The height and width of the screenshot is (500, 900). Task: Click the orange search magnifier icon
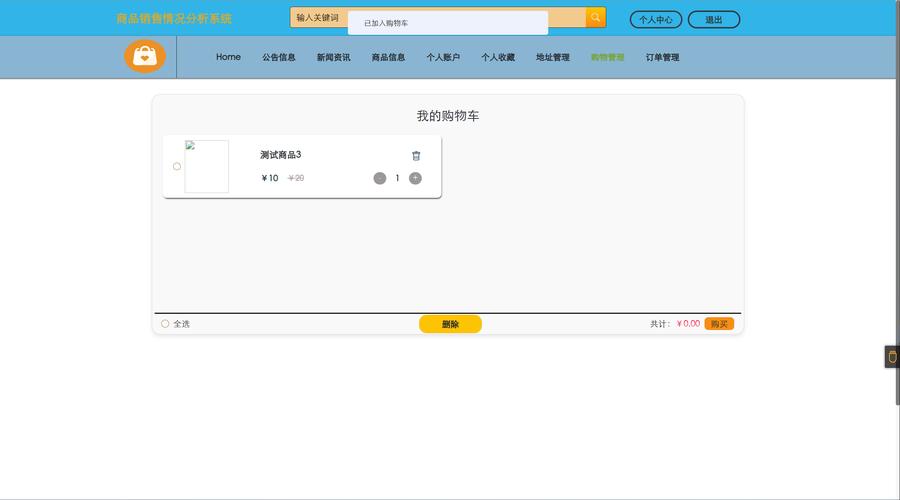[x=595, y=18]
